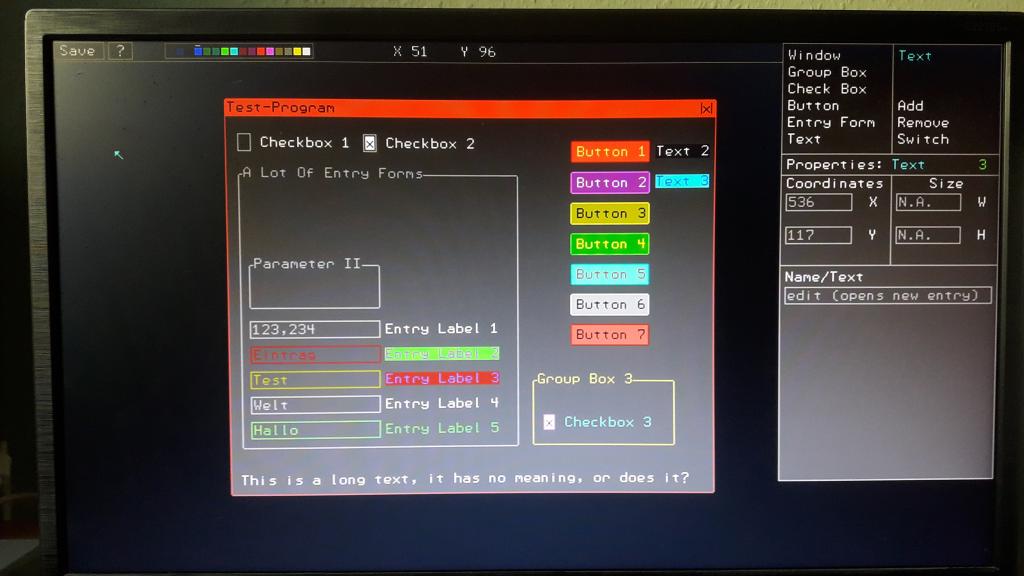Toggle Checkbox 3 in Group Box 3
Image resolution: width=1024 pixels, height=576 pixels.
(549, 422)
